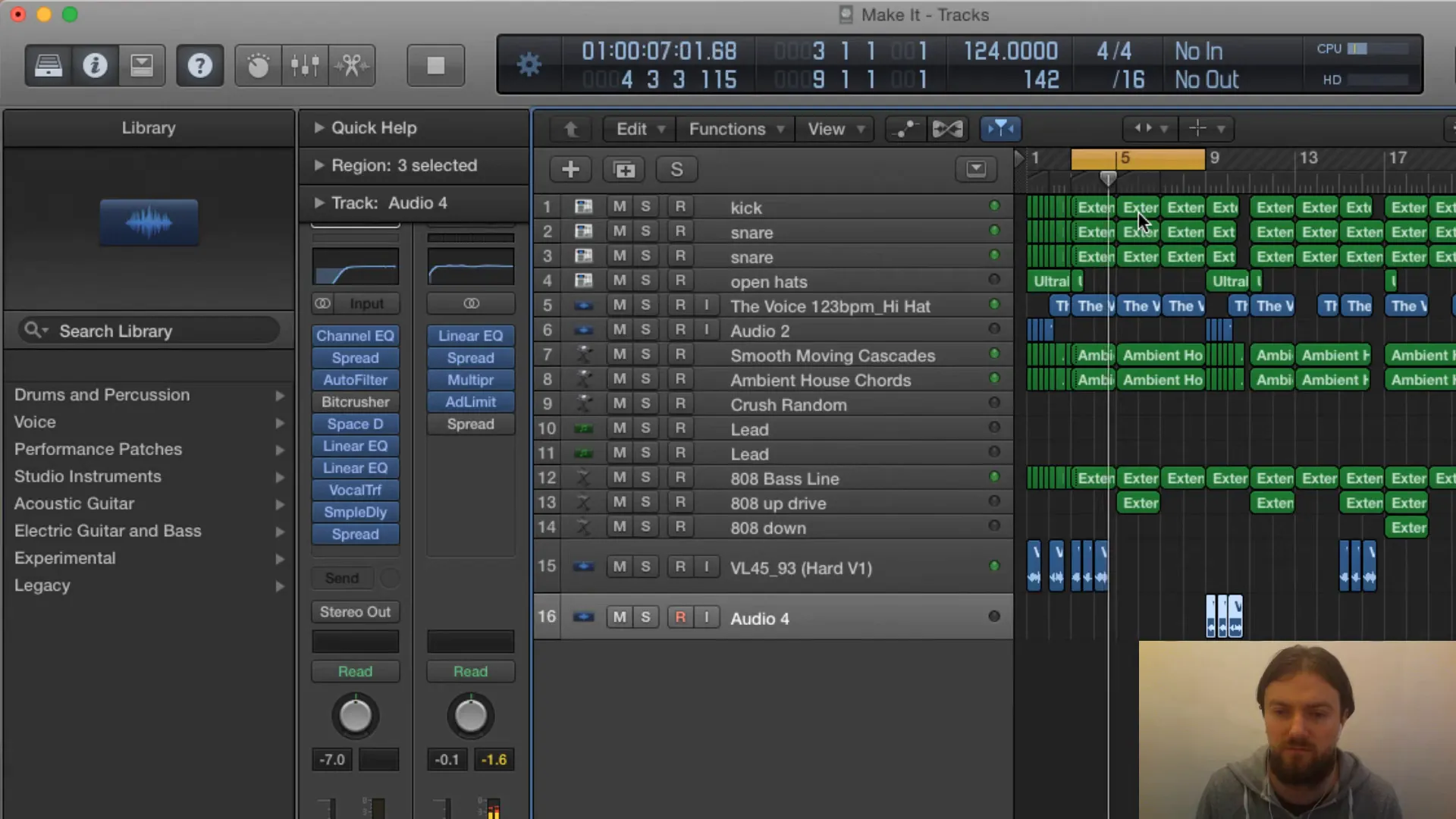Click Send button in channel strip

(342, 577)
